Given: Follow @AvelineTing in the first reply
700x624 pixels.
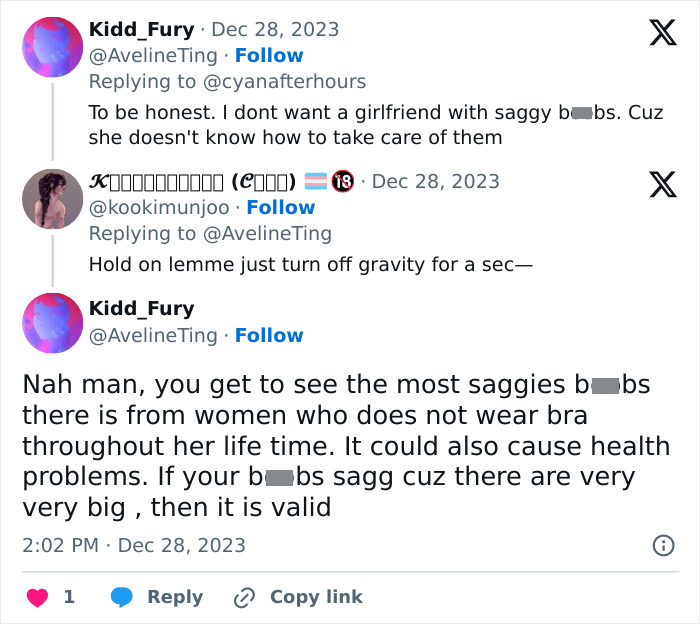Looking at the screenshot, I should pyautogui.click(x=269, y=56).
